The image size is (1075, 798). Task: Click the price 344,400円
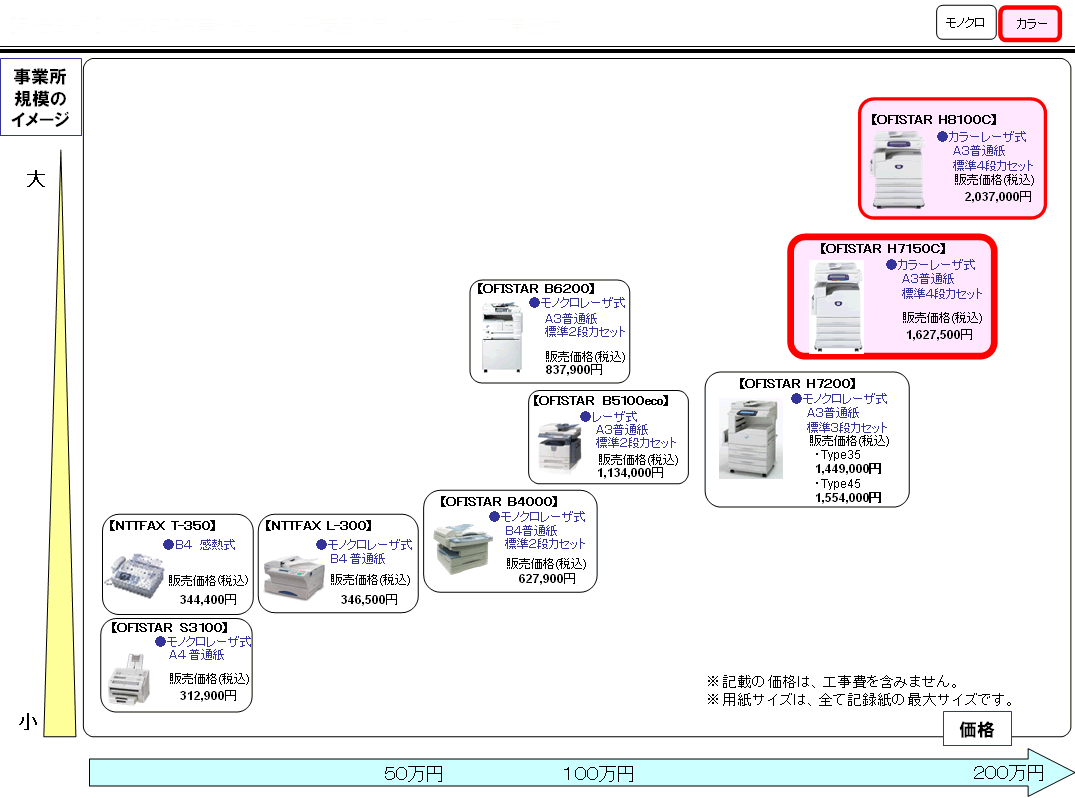click(x=208, y=600)
